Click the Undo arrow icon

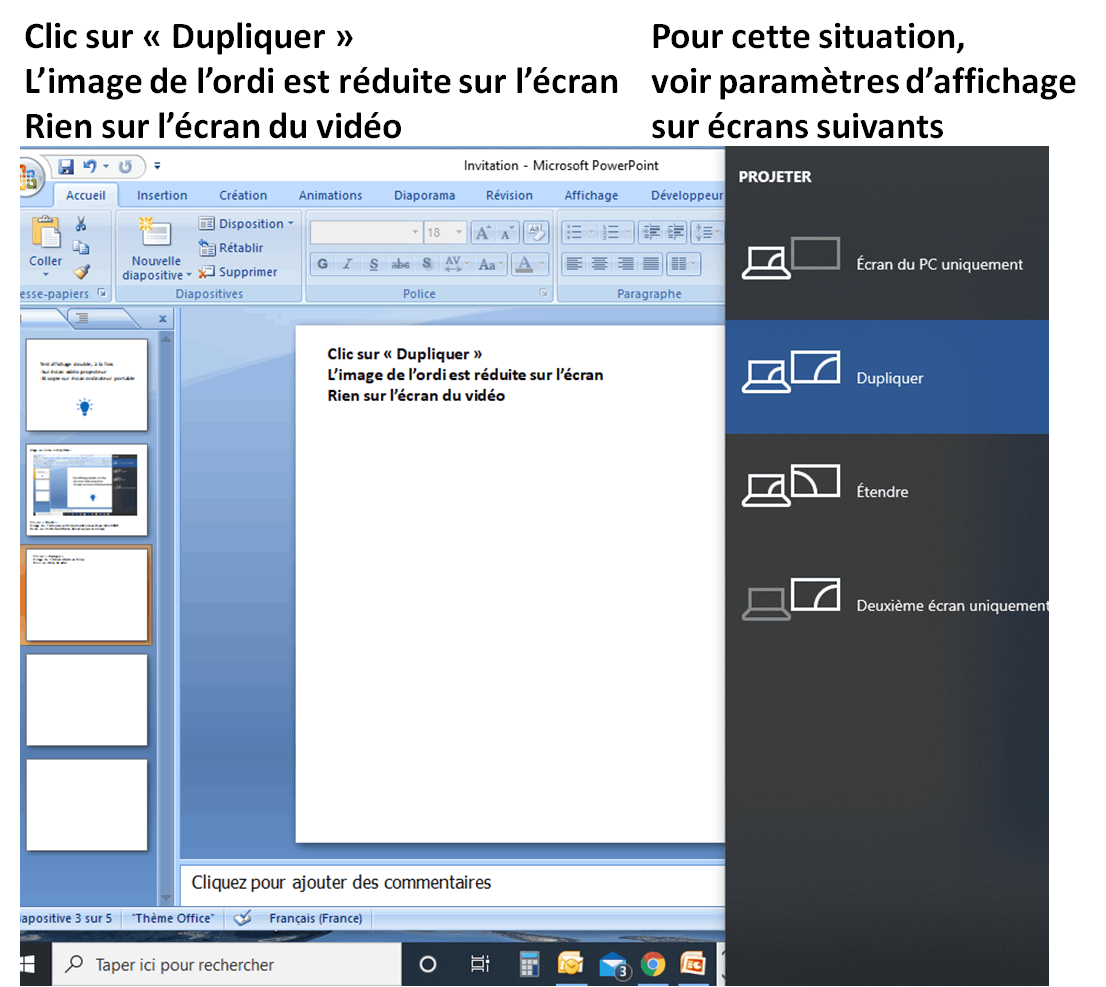click(90, 166)
